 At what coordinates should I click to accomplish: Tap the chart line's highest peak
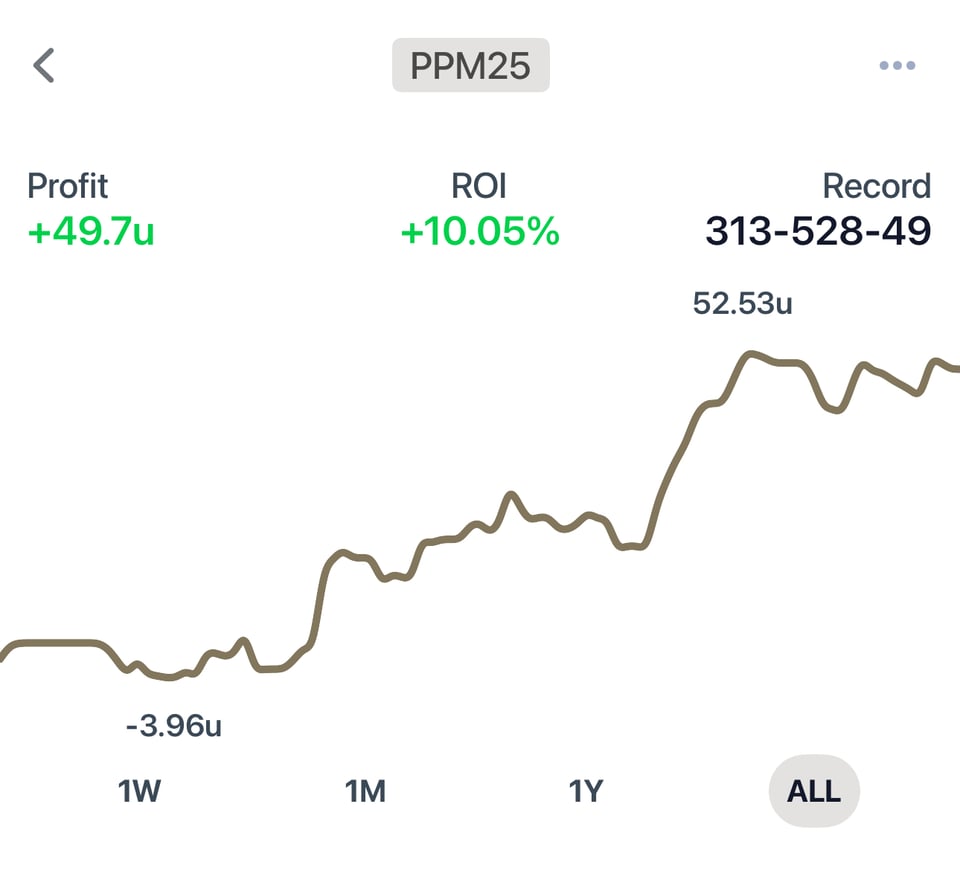(x=750, y=354)
